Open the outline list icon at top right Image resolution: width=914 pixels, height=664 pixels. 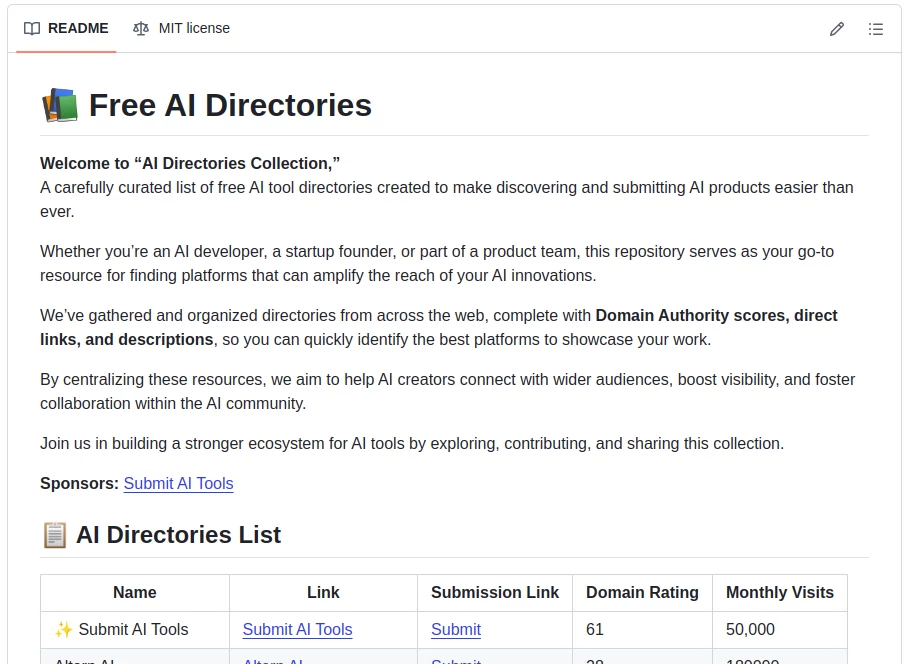[x=876, y=29]
